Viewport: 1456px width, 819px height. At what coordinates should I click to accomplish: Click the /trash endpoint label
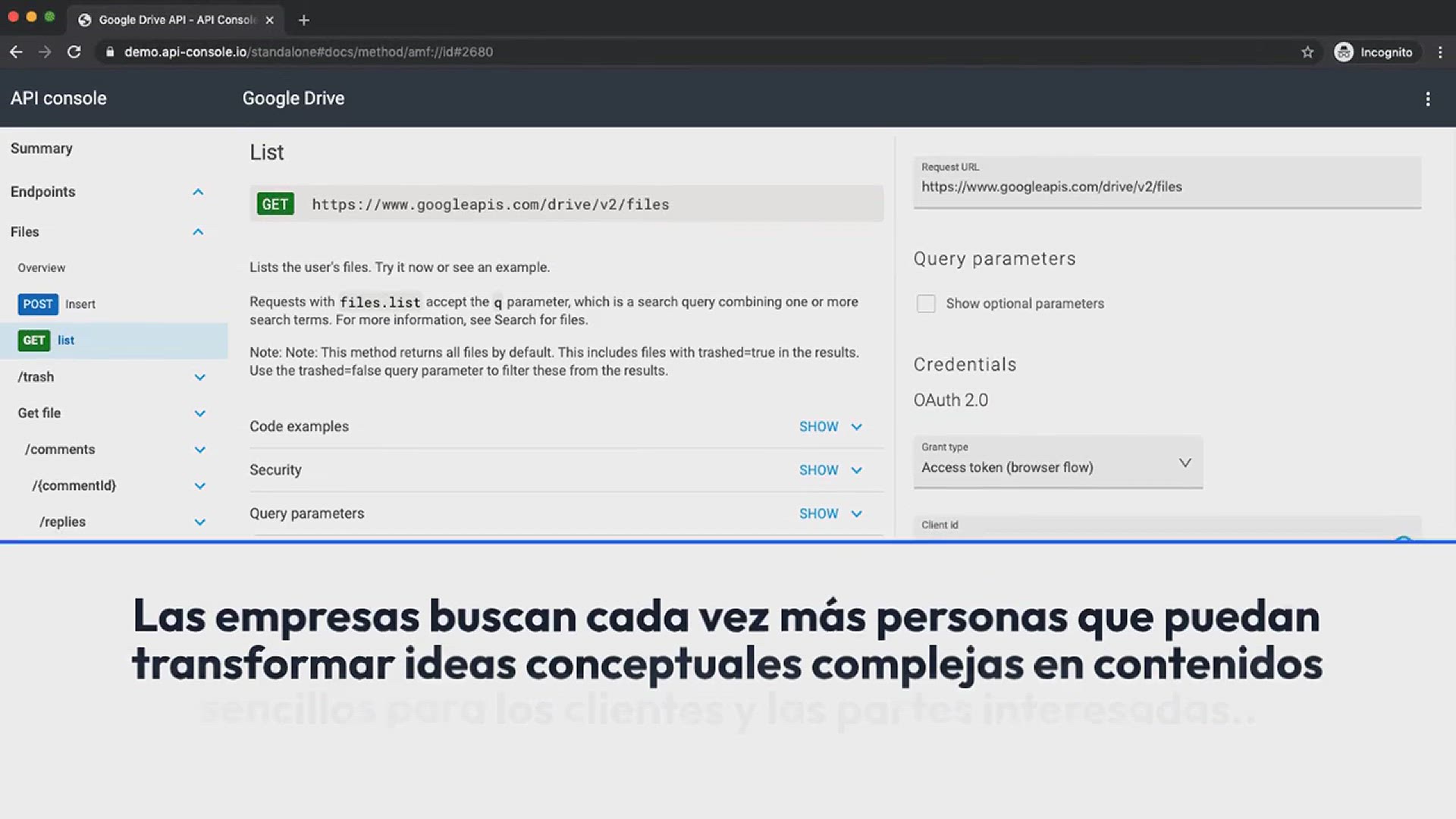coord(36,377)
